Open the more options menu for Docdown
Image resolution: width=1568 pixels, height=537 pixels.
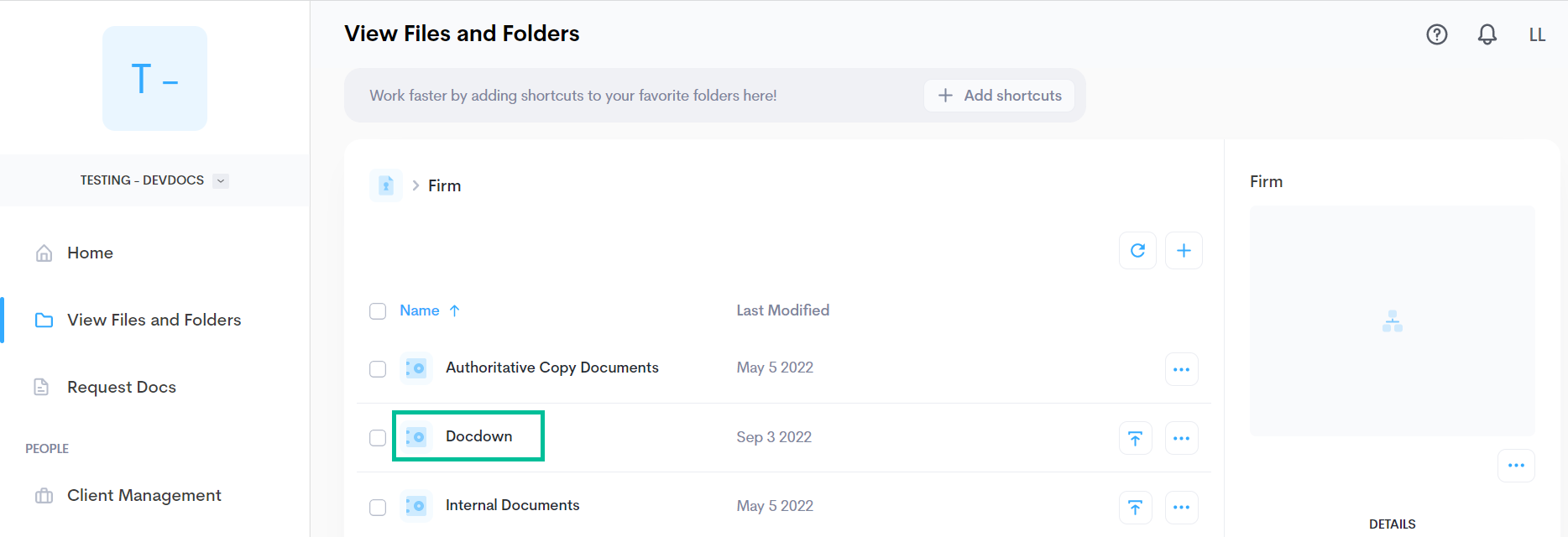click(1181, 438)
